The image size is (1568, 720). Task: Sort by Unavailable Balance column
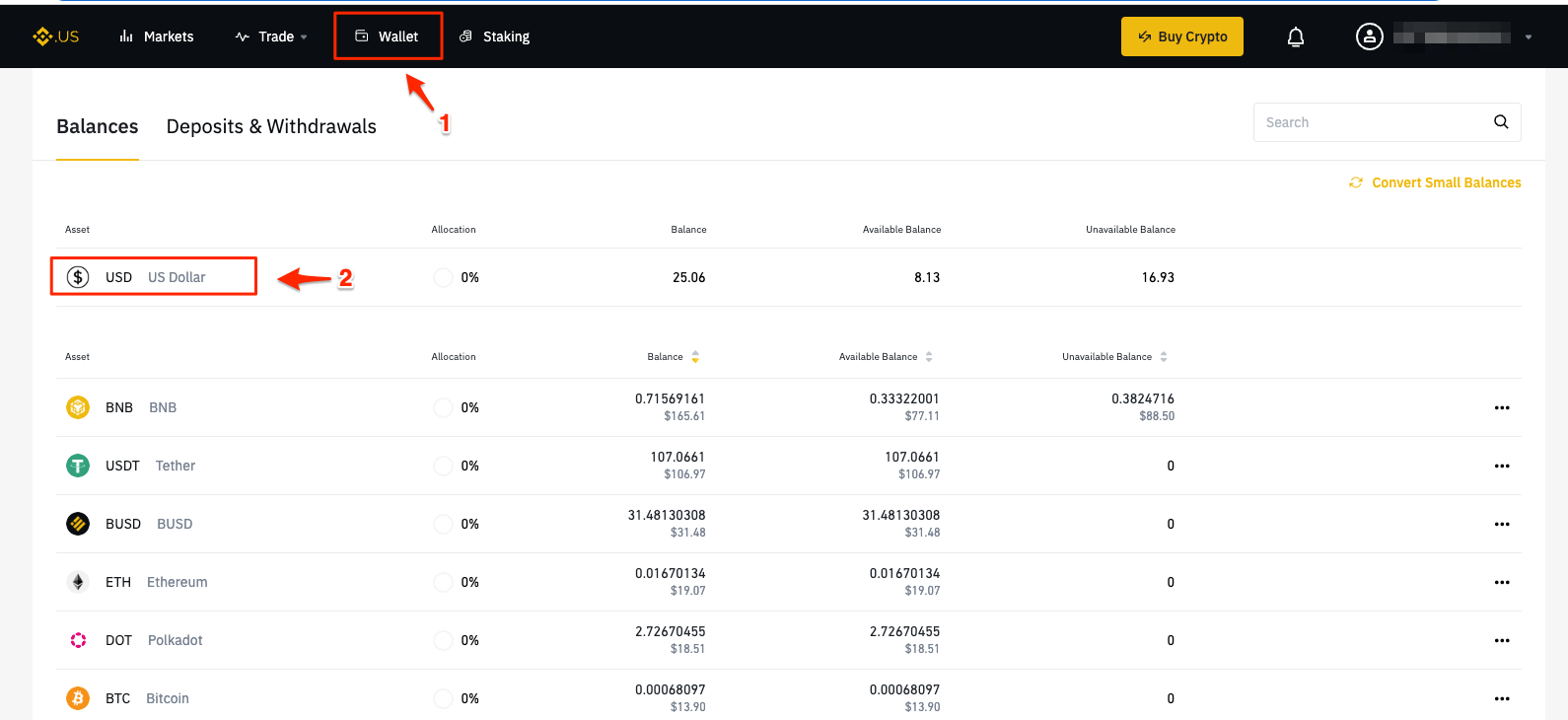point(1164,357)
